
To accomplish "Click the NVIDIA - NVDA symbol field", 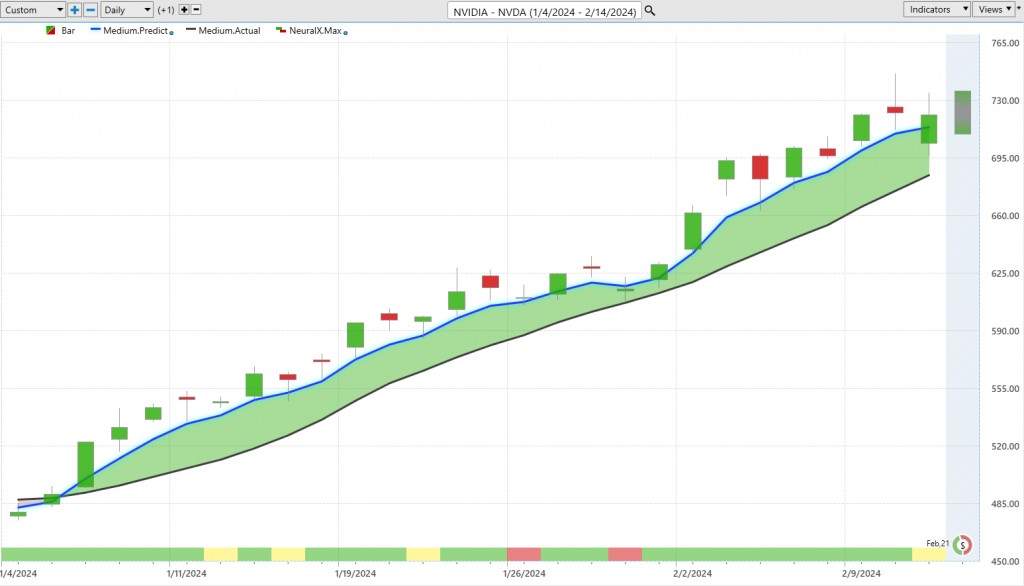I will (x=544, y=11).
